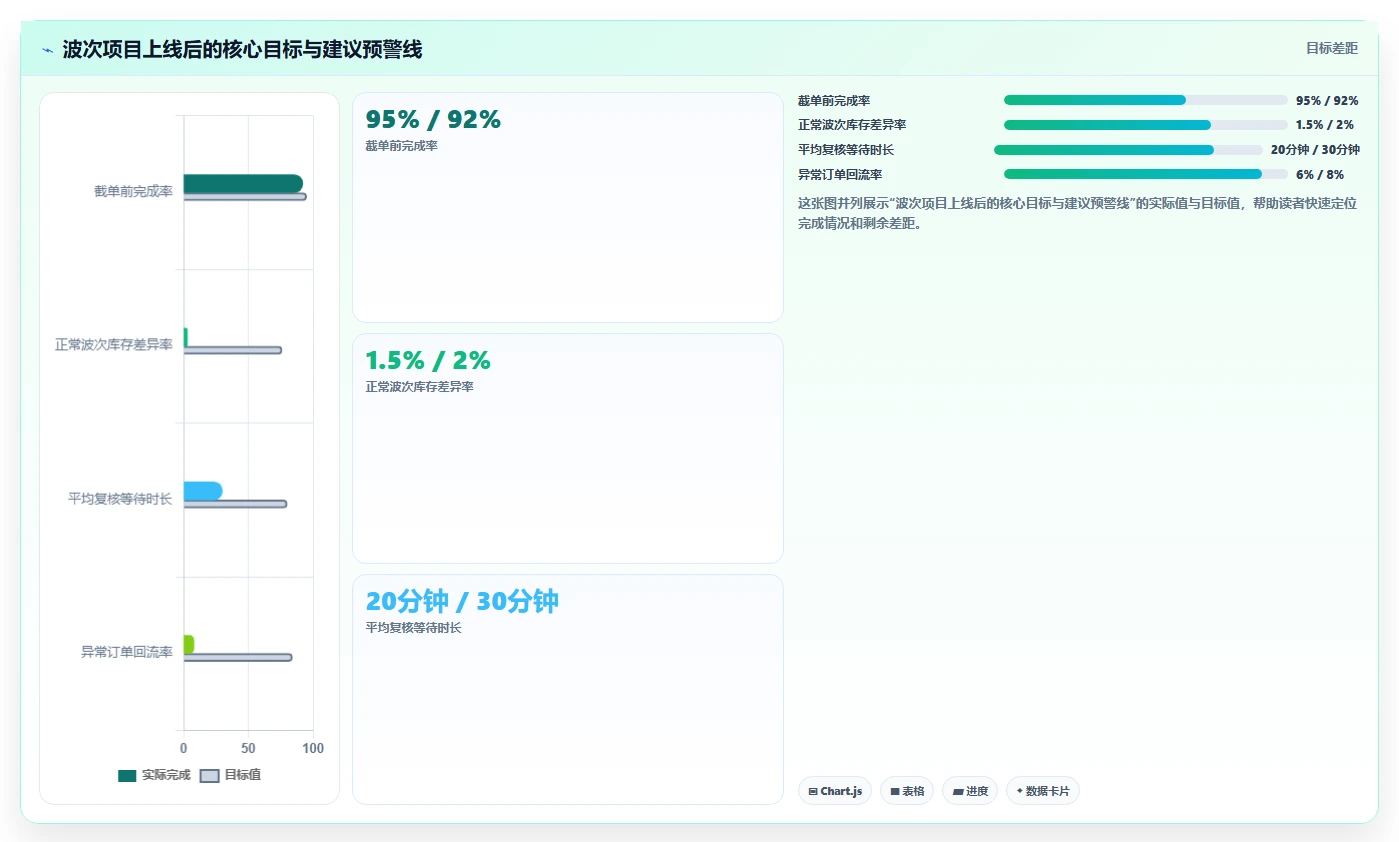Open the 20分钟 / 30分钟 data card
The height and width of the screenshot is (842, 1399).
568,689
